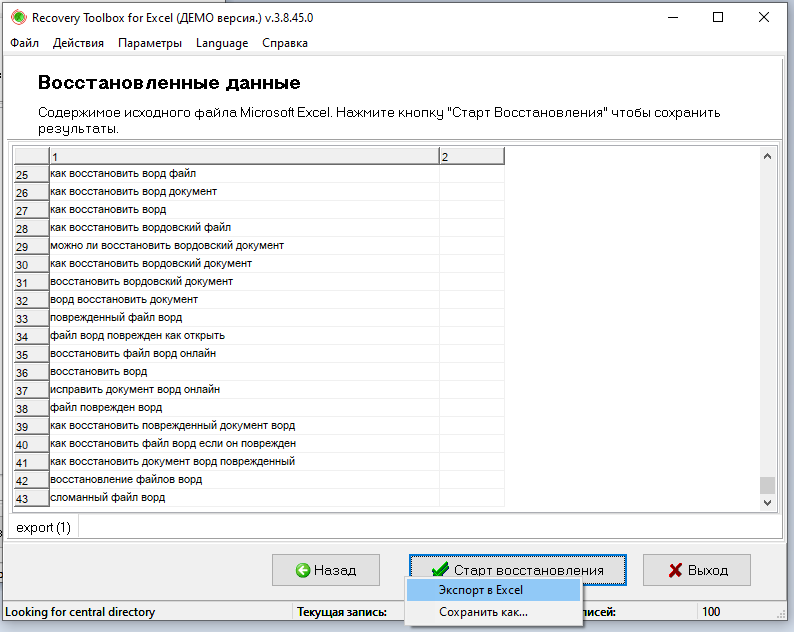
Task: Click the vertical scrollbar thumb
Action: [767, 485]
